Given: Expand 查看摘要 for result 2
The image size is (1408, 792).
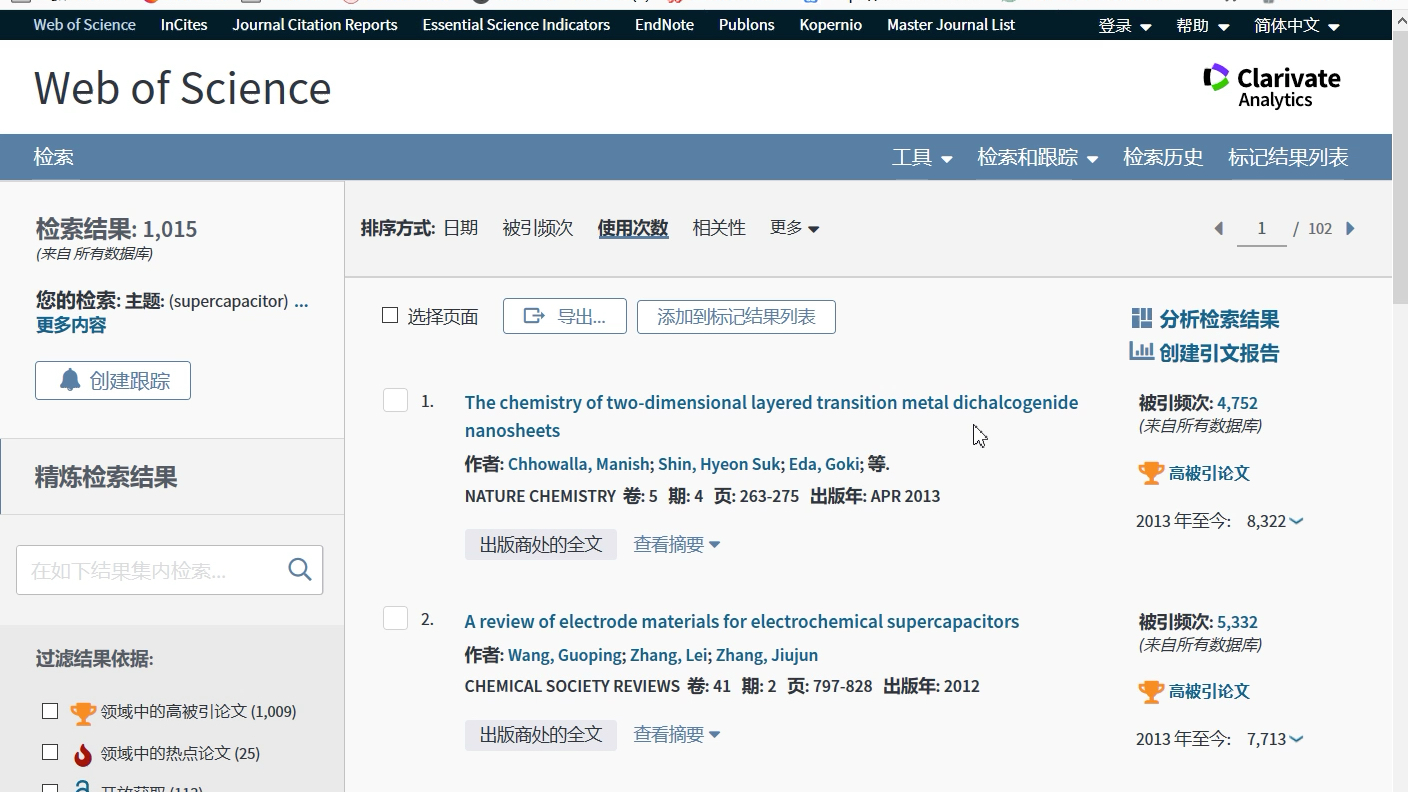Looking at the screenshot, I should click(676, 734).
